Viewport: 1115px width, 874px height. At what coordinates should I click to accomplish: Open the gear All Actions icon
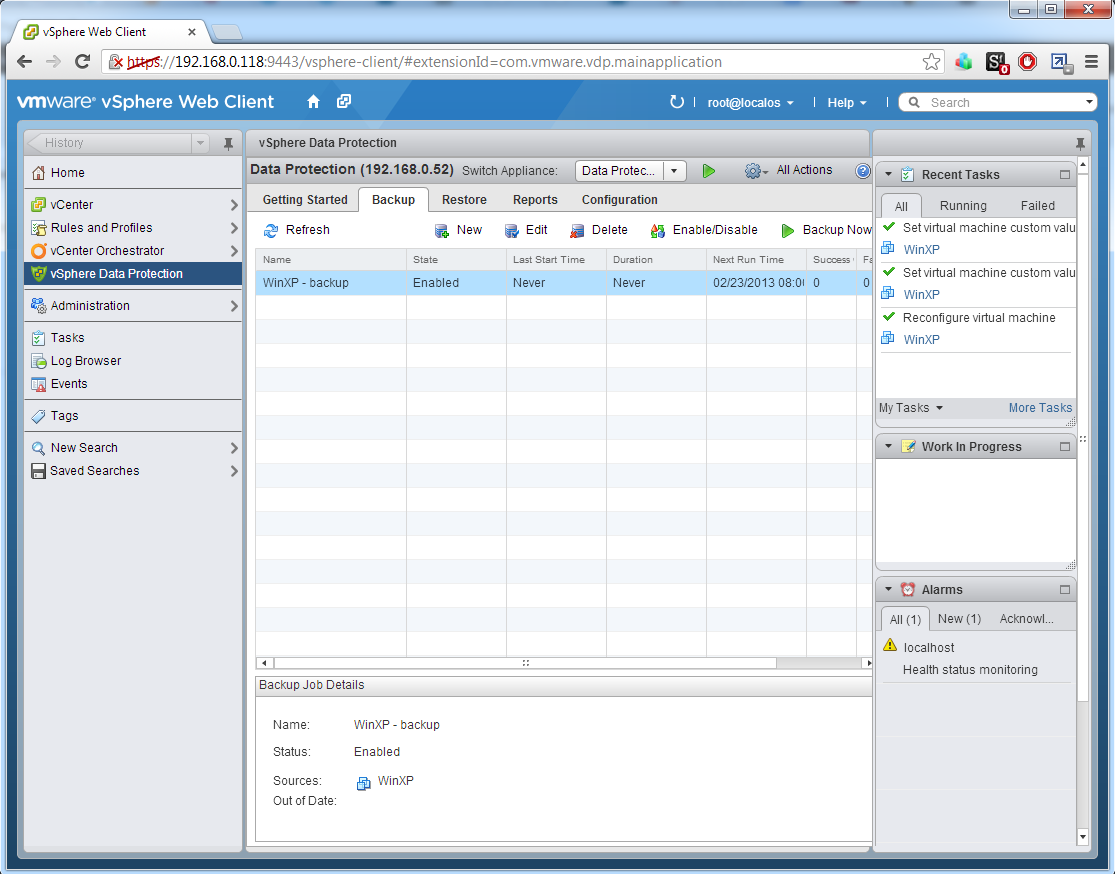[756, 171]
